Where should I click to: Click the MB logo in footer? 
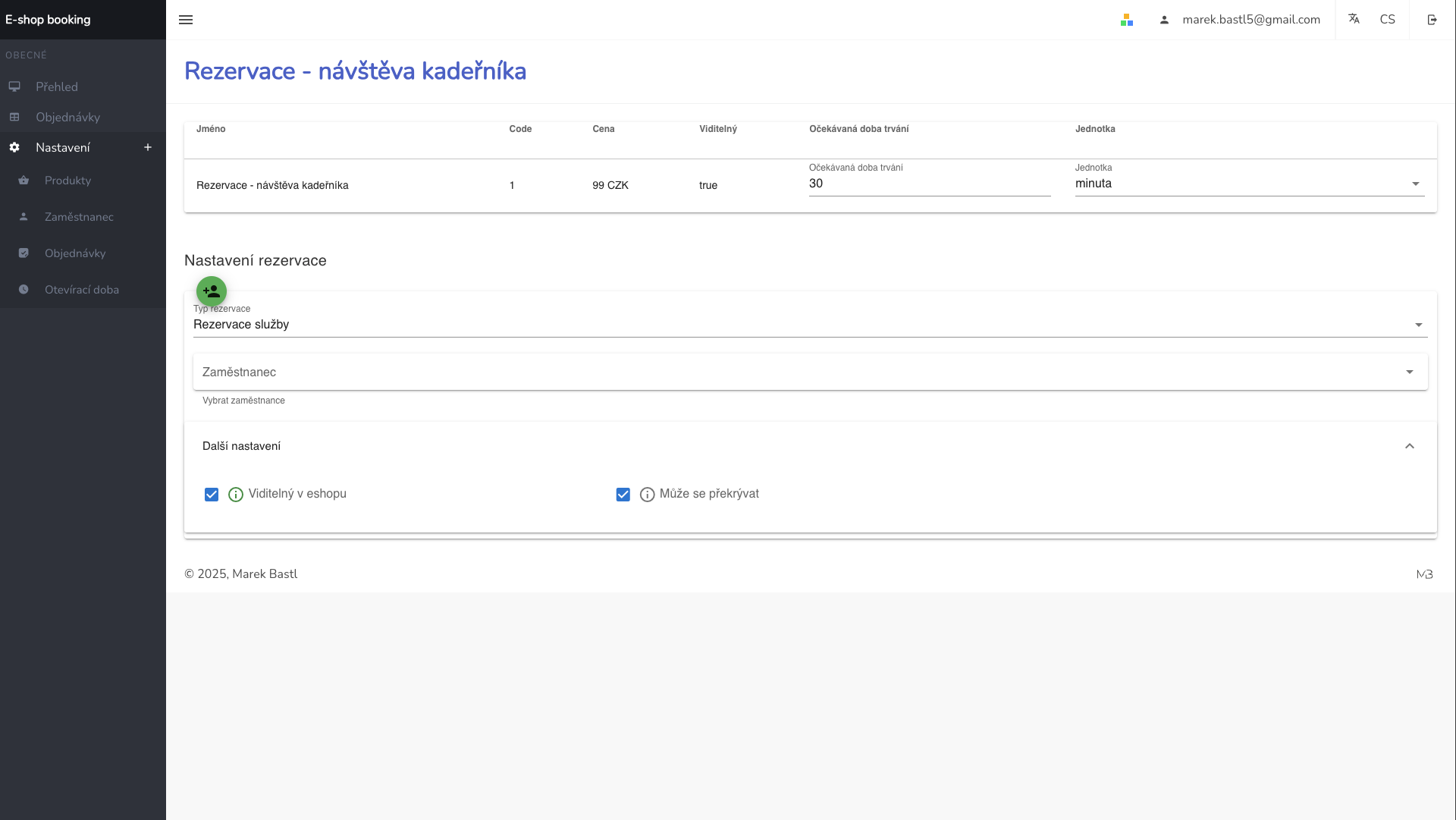point(1424,574)
